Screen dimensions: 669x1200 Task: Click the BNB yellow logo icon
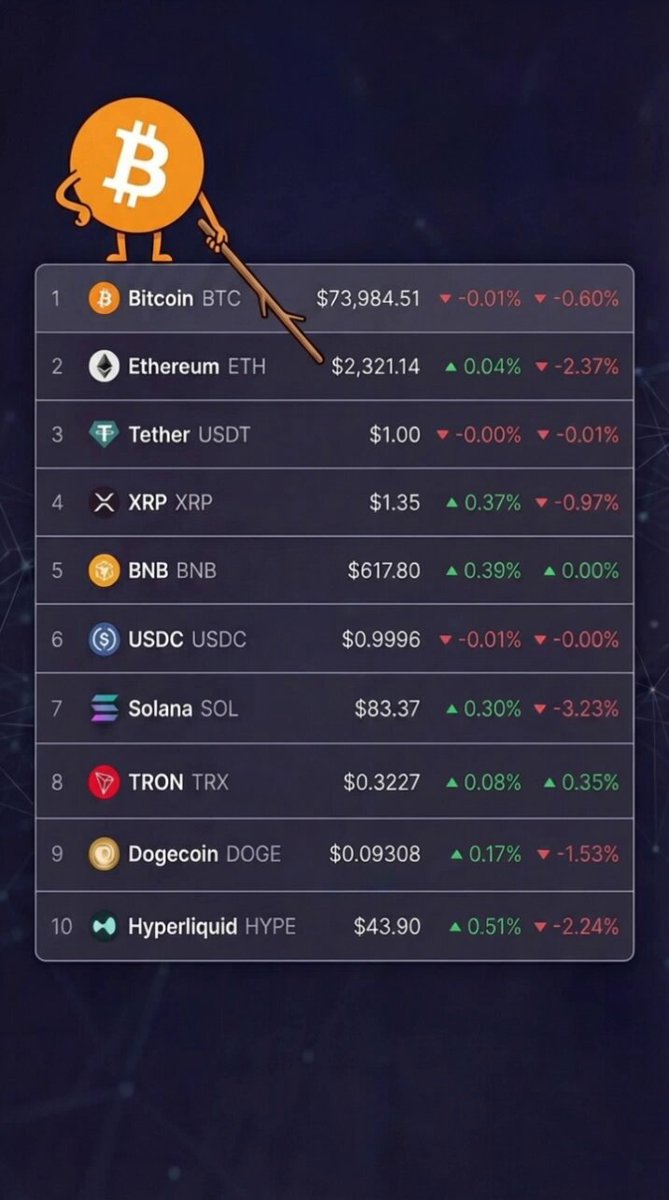point(104,570)
